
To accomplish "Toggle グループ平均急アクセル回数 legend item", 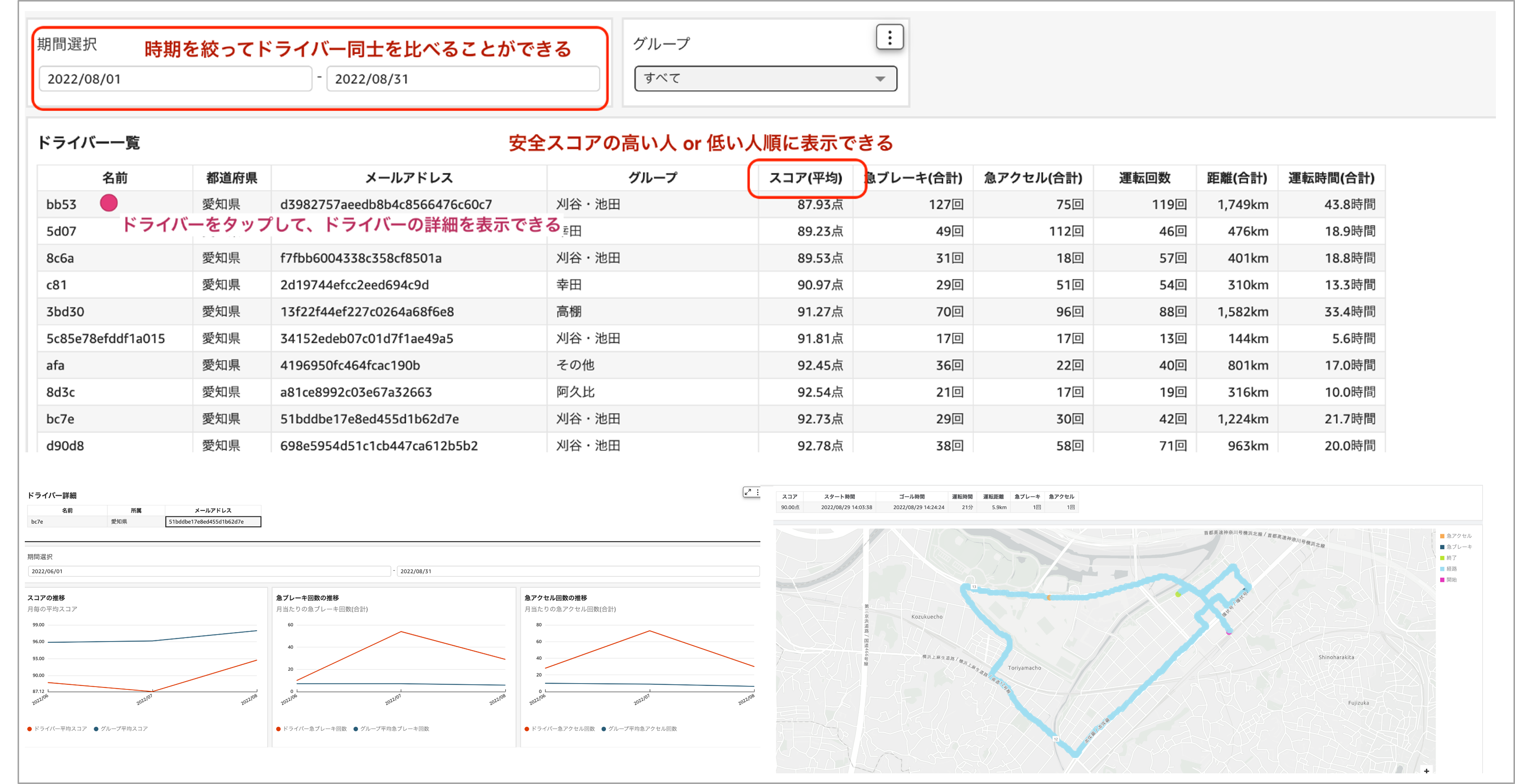I will click(639, 729).
